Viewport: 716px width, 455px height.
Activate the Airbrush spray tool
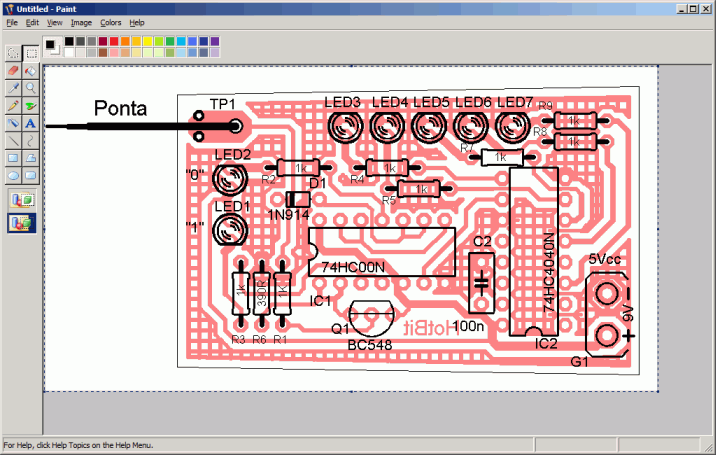click(x=13, y=123)
